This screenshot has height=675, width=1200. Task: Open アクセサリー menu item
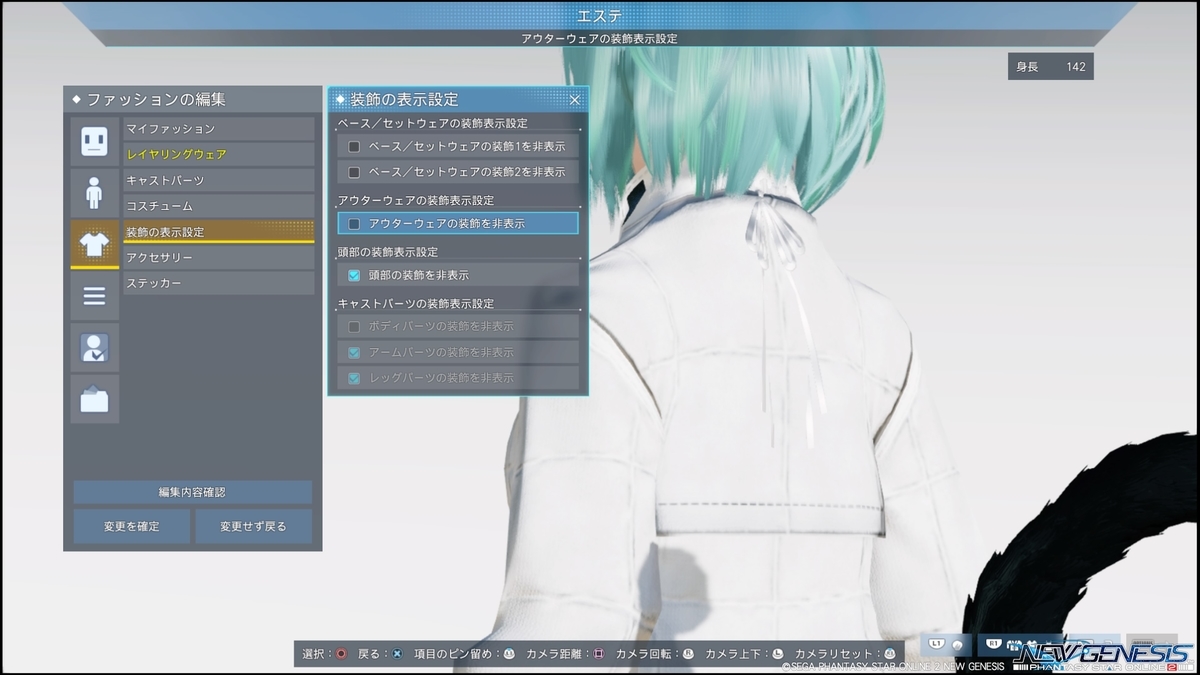click(219, 258)
